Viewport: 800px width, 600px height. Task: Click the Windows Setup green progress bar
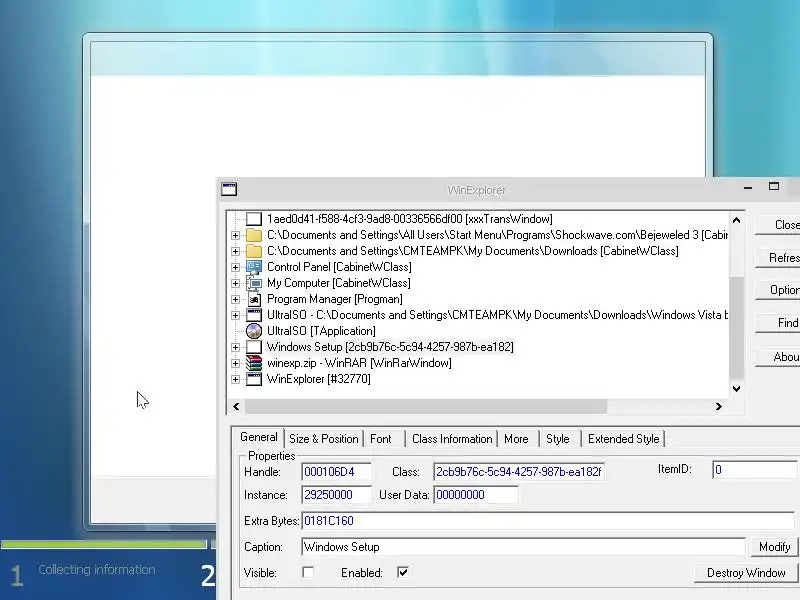(104, 544)
